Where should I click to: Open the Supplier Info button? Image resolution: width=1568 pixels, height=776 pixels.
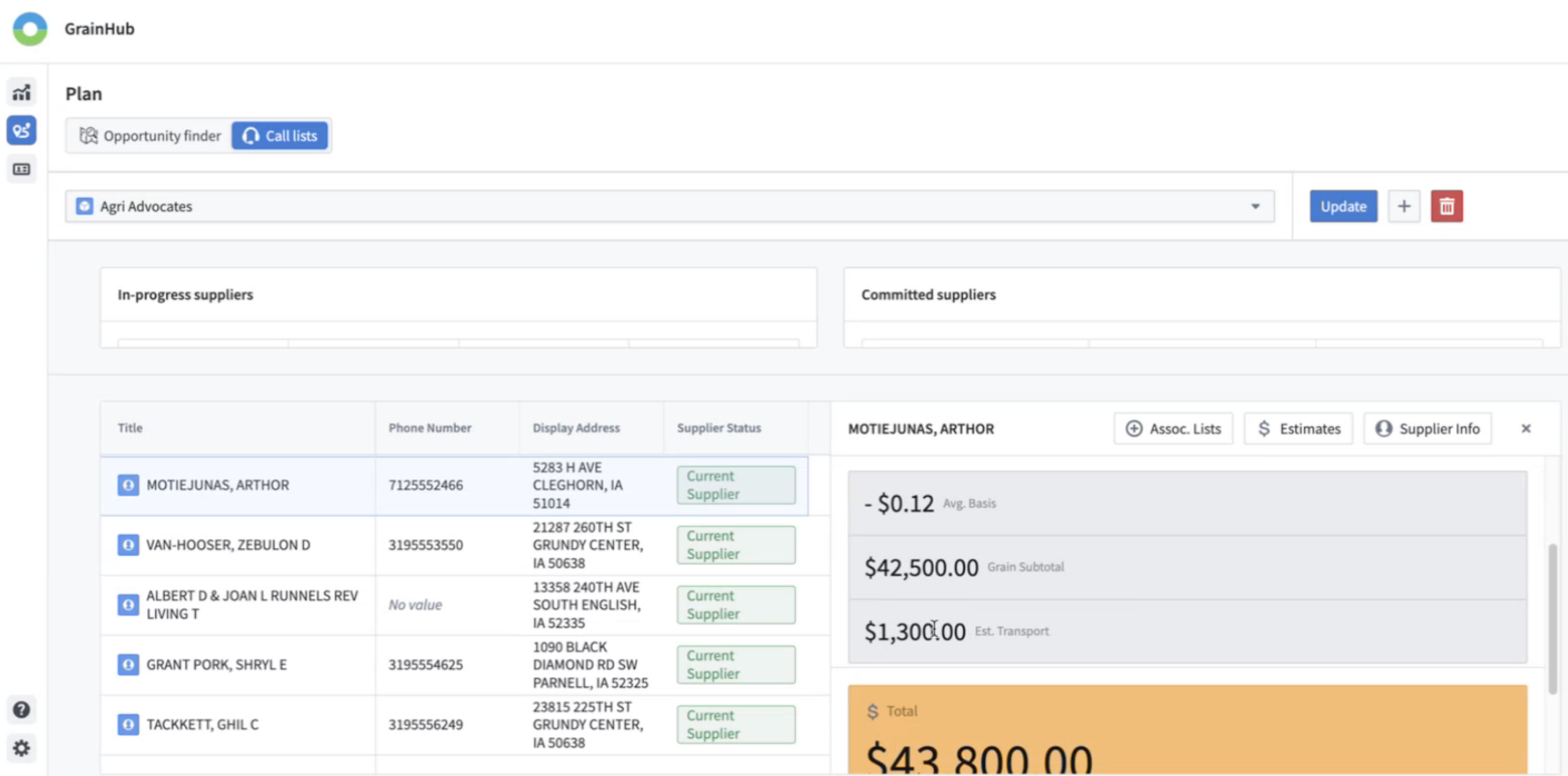(1427, 428)
